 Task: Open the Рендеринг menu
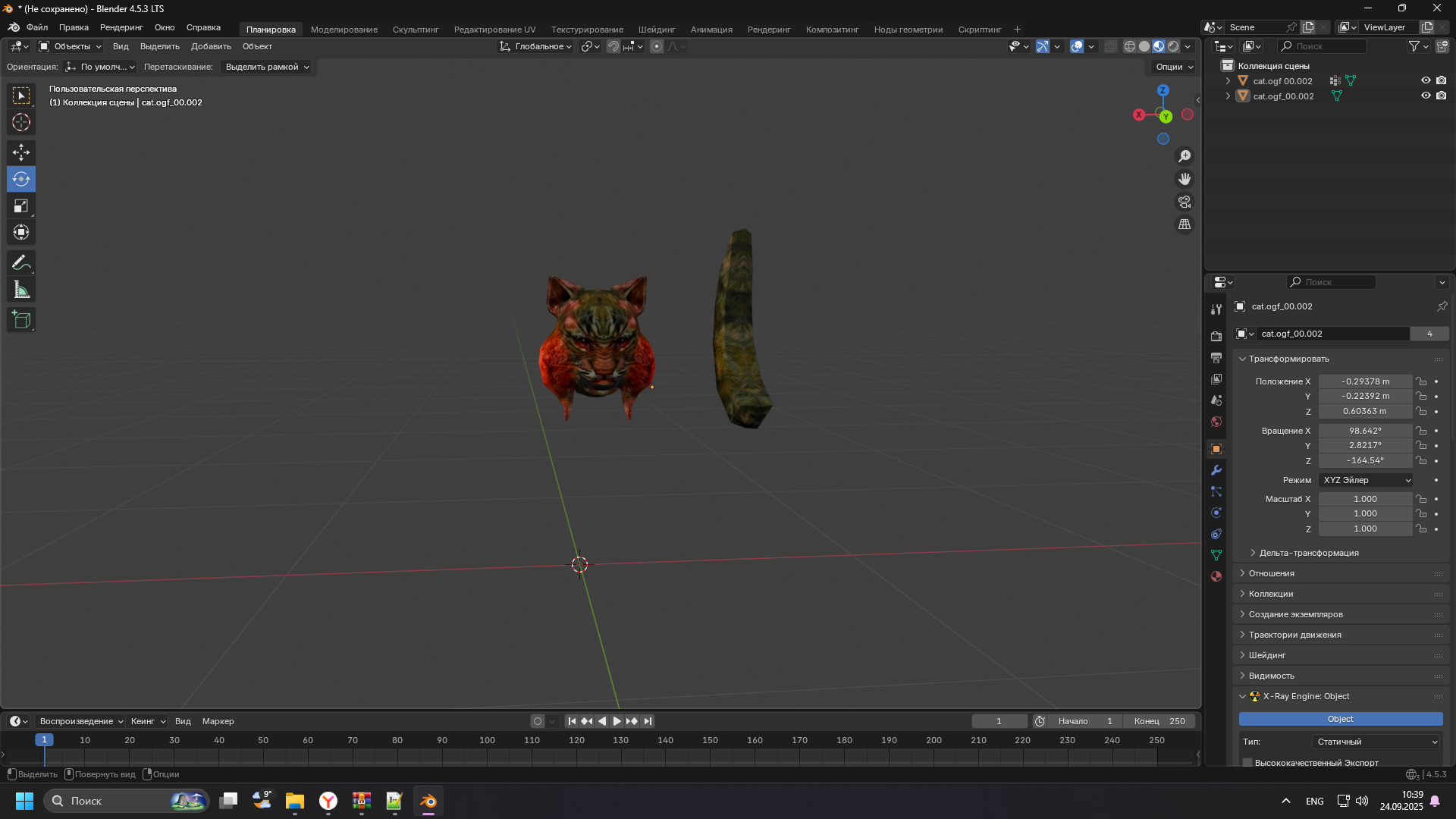pos(121,27)
